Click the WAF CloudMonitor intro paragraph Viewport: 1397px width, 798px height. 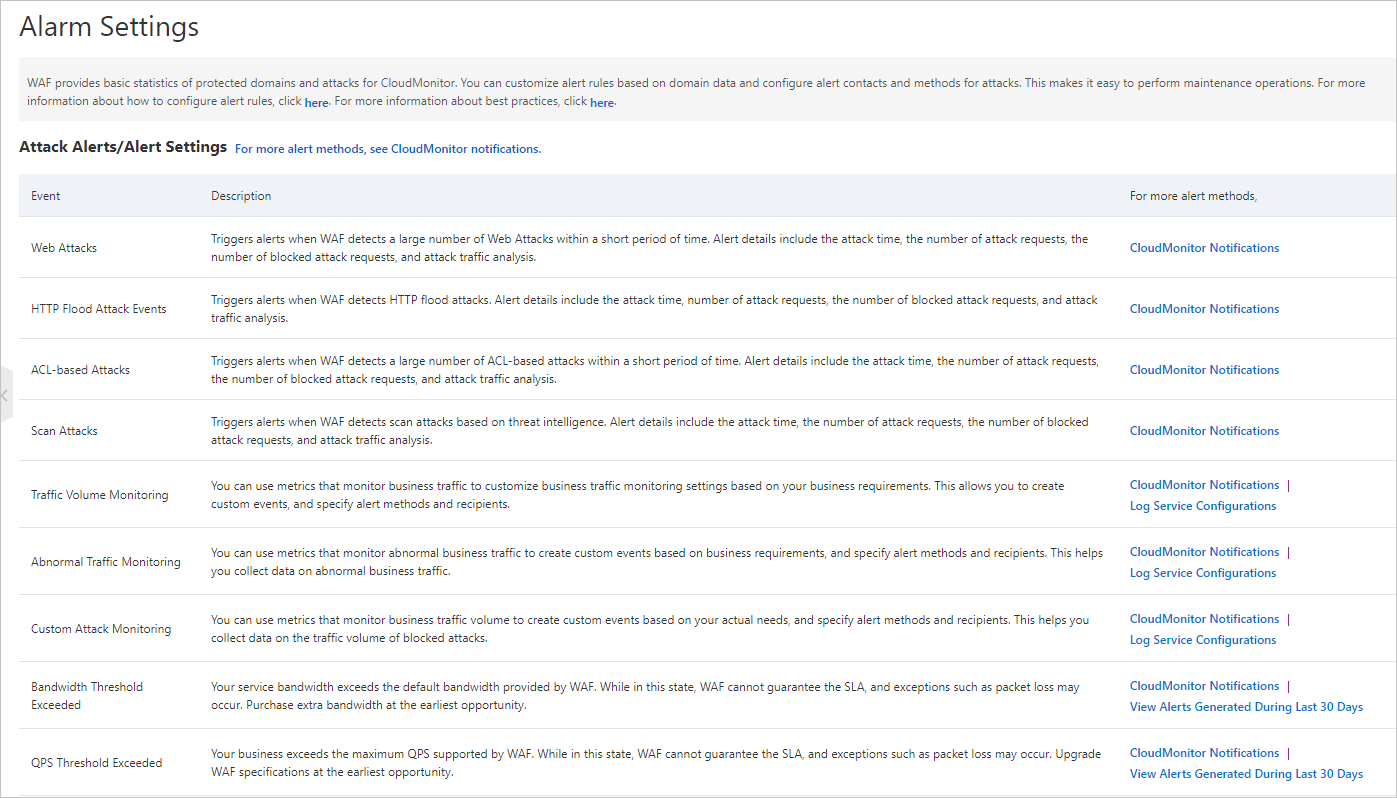(696, 92)
